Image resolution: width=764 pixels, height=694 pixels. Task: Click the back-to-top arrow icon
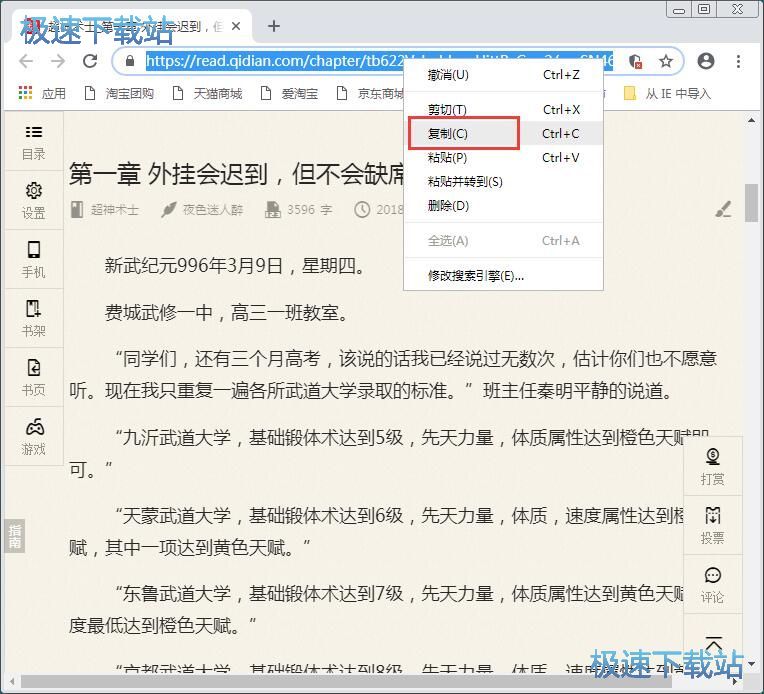(713, 644)
